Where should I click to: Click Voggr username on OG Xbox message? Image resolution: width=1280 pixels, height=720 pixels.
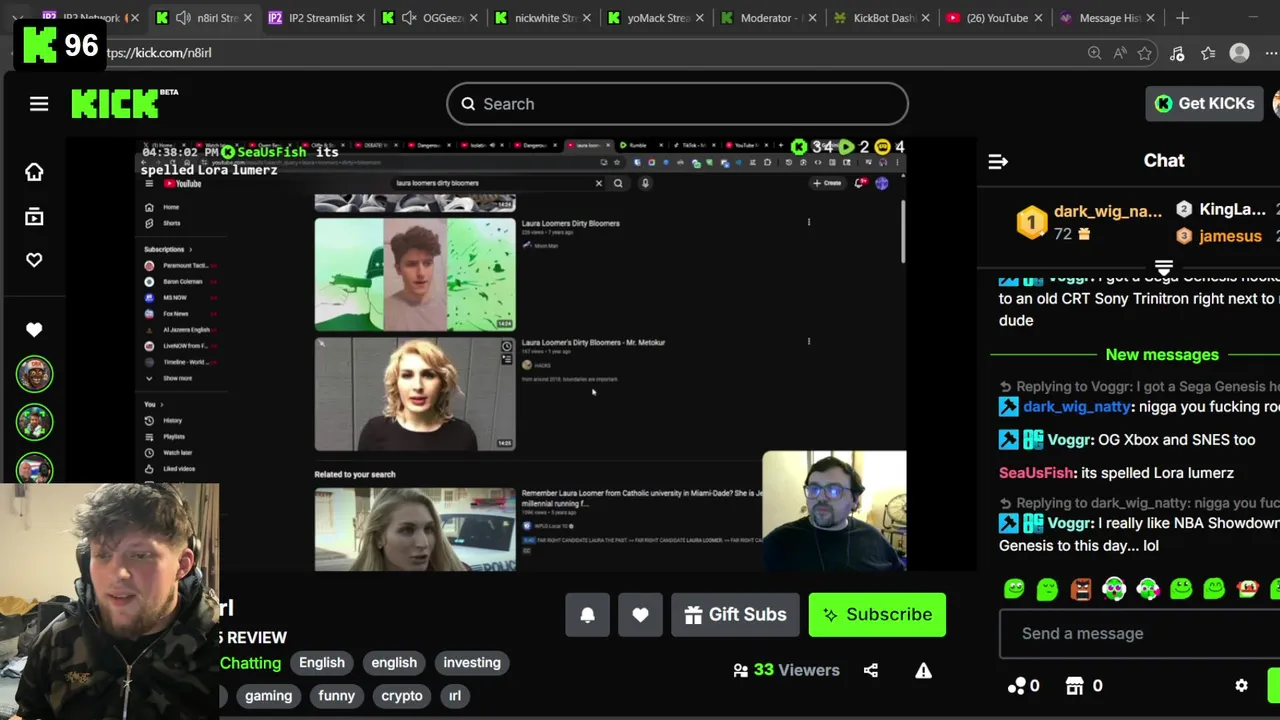[x=1068, y=440]
